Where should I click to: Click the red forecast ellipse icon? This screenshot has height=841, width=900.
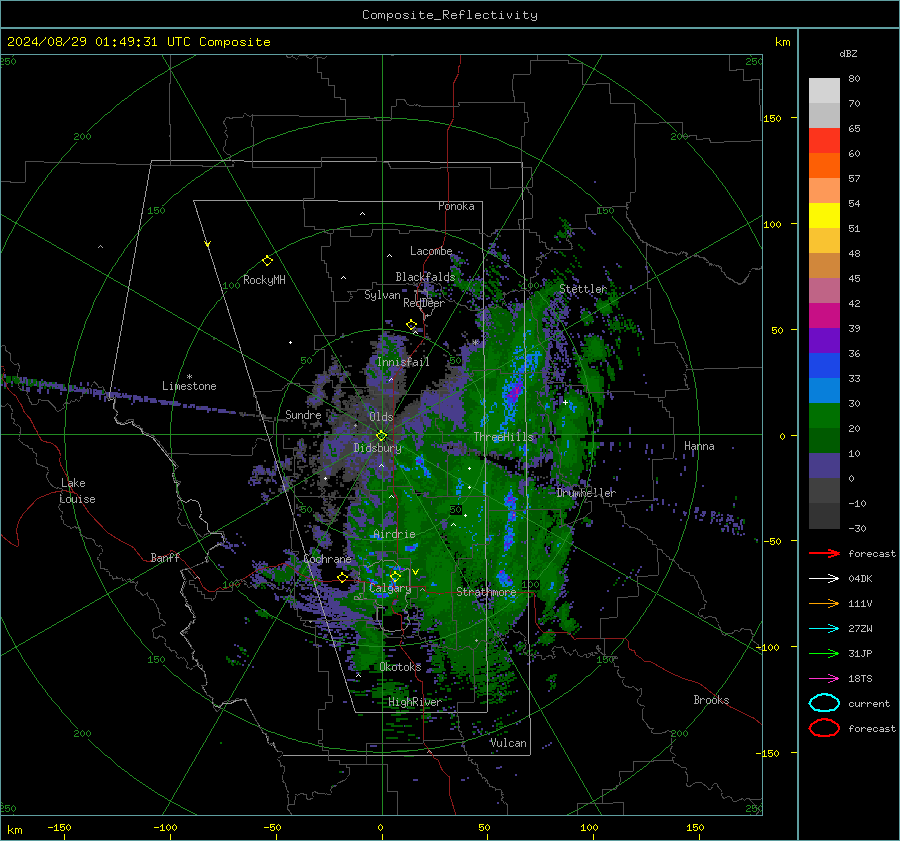coord(824,728)
